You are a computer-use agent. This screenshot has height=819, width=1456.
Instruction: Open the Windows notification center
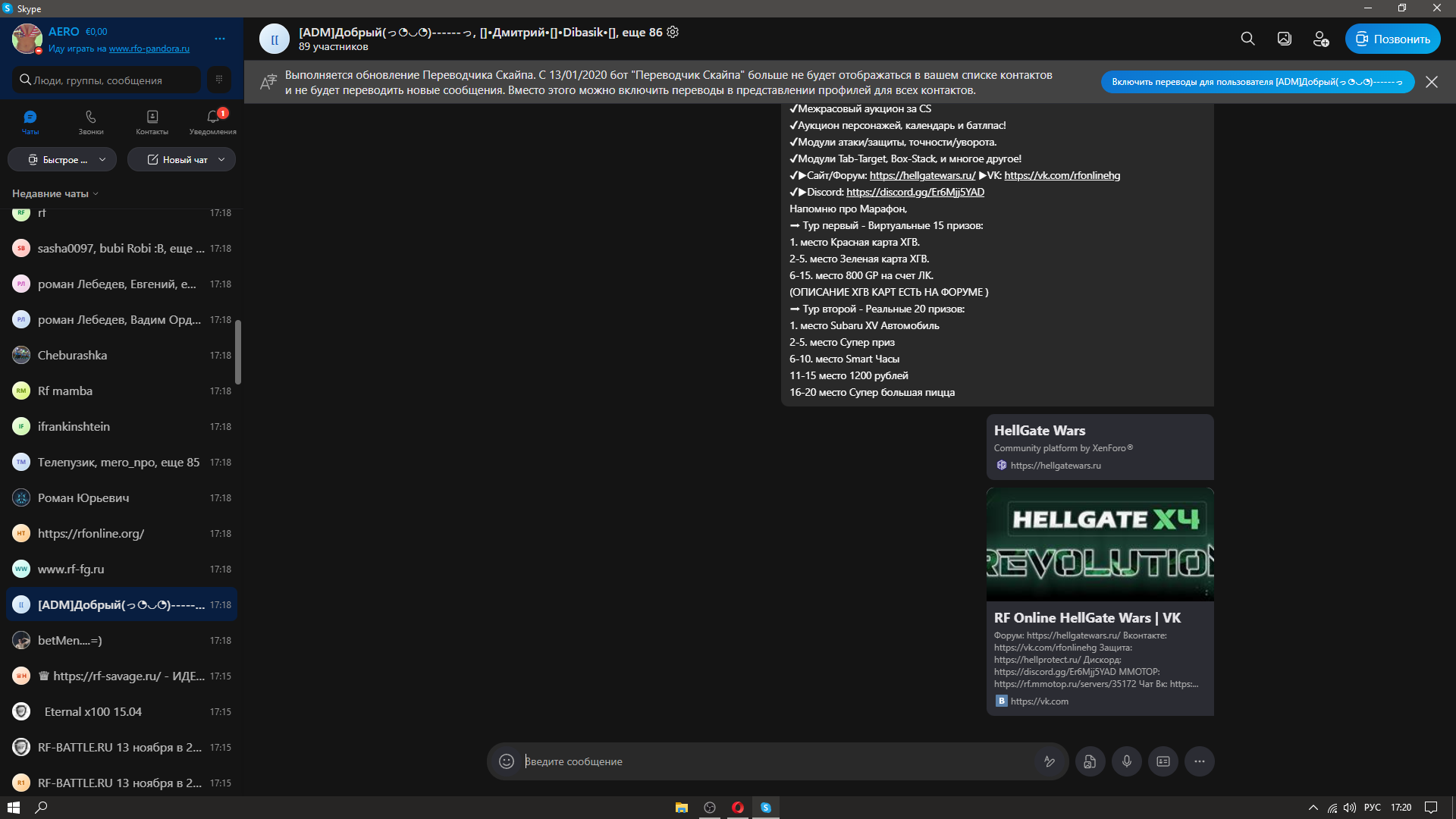click(x=1431, y=808)
